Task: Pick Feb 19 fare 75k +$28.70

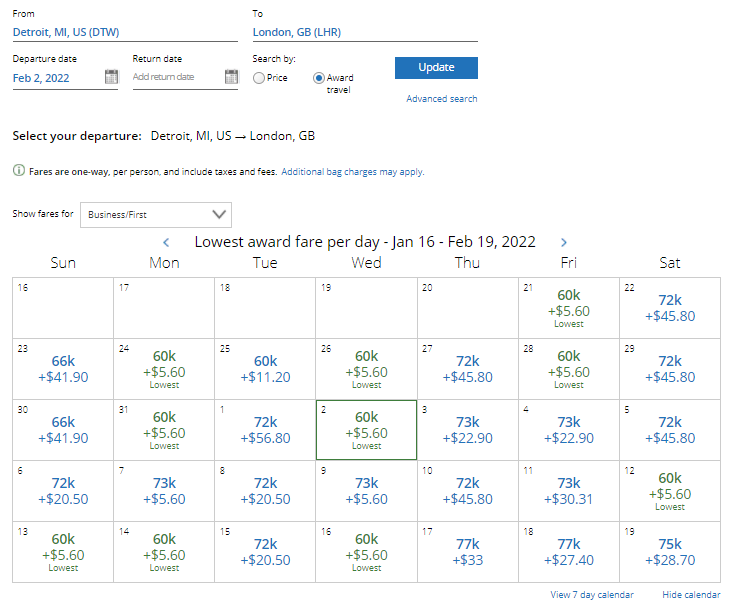Action: 669,552
